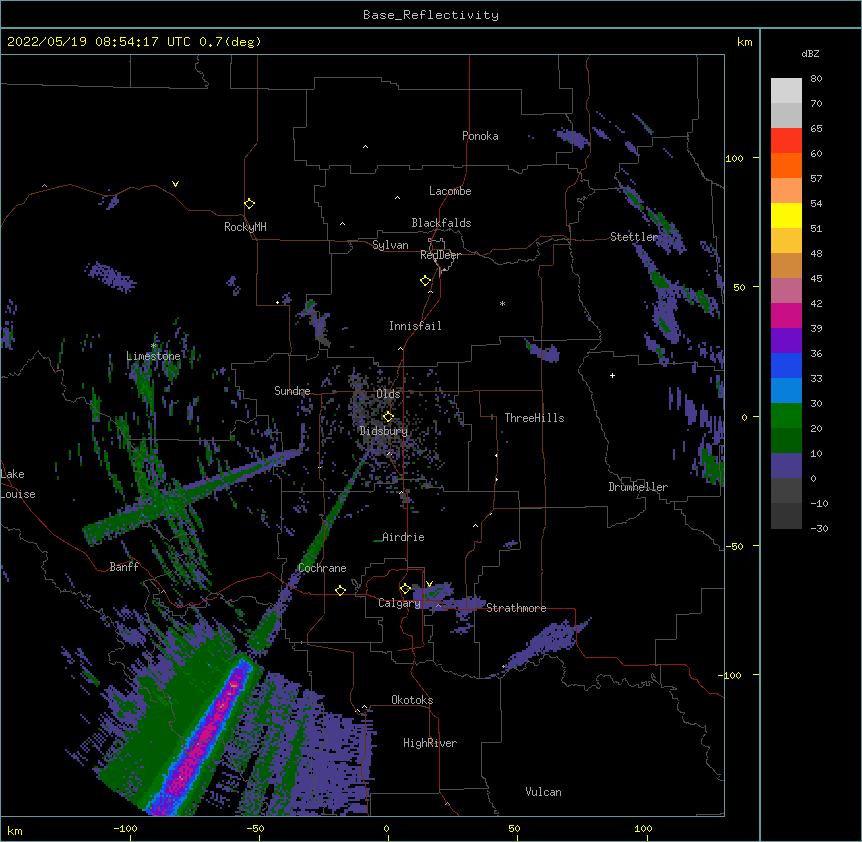Screen dimensions: 862x842
Task: Click the Strathmore label
Action: tap(516, 608)
